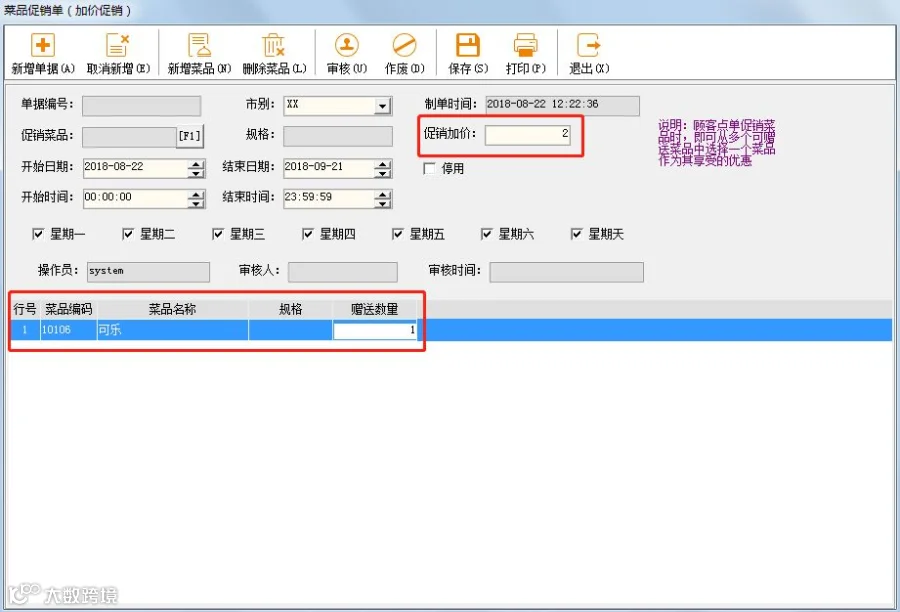Click the 开始日期 spinner arrows
The height and width of the screenshot is (612, 900).
pyautogui.click(x=196, y=168)
